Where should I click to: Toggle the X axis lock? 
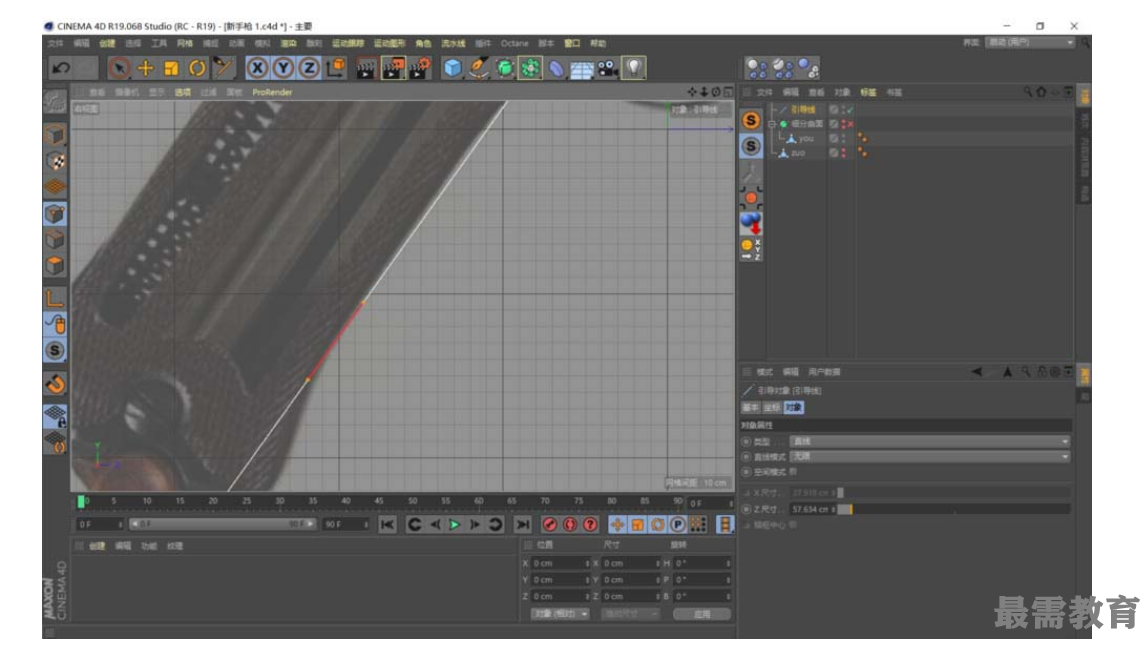(x=257, y=68)
